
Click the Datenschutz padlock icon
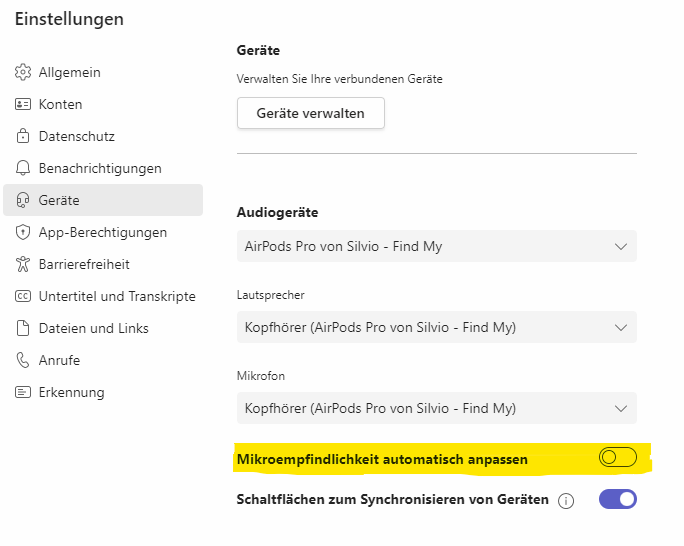[x=23, y=136]
